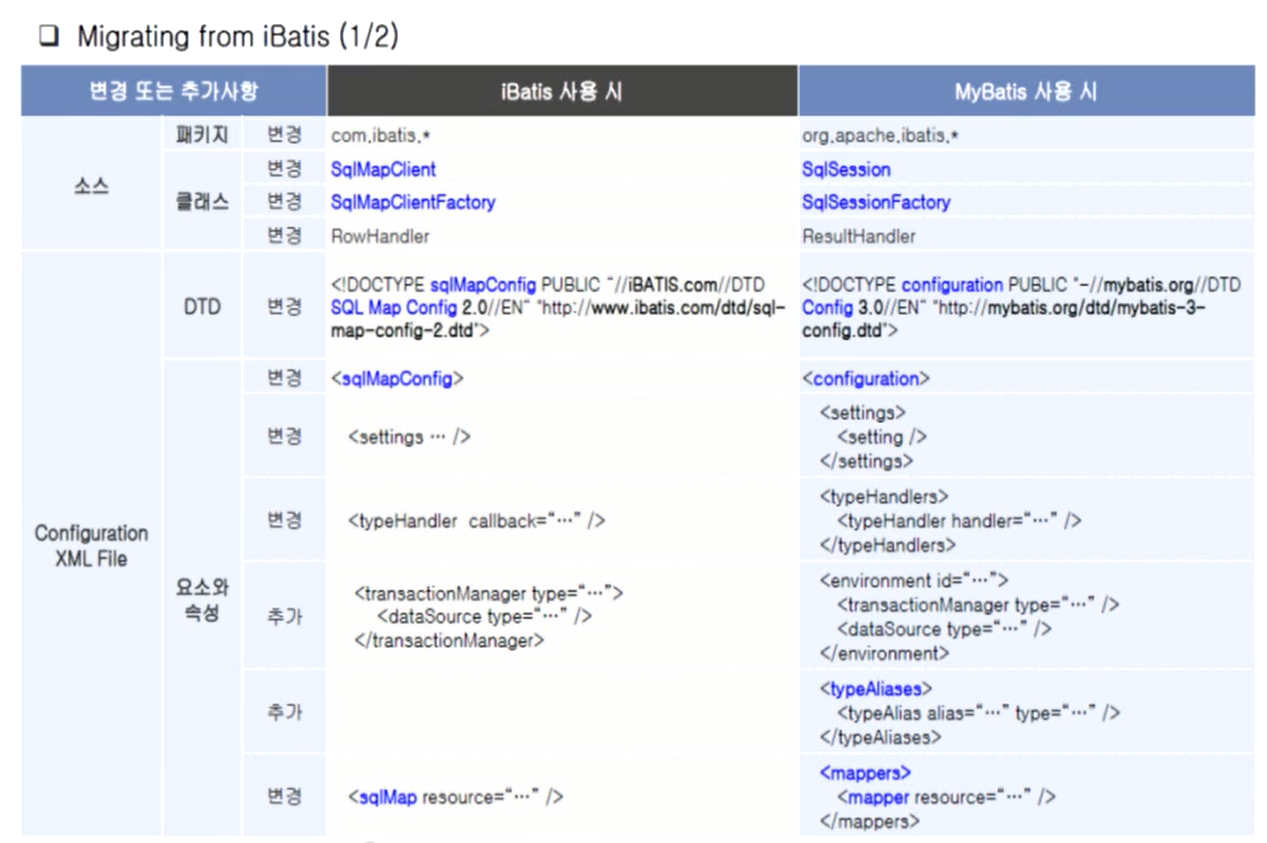Click the '<typeAlias alias=…' line
Screen dimensions: 1267x843
click(978, 713)
